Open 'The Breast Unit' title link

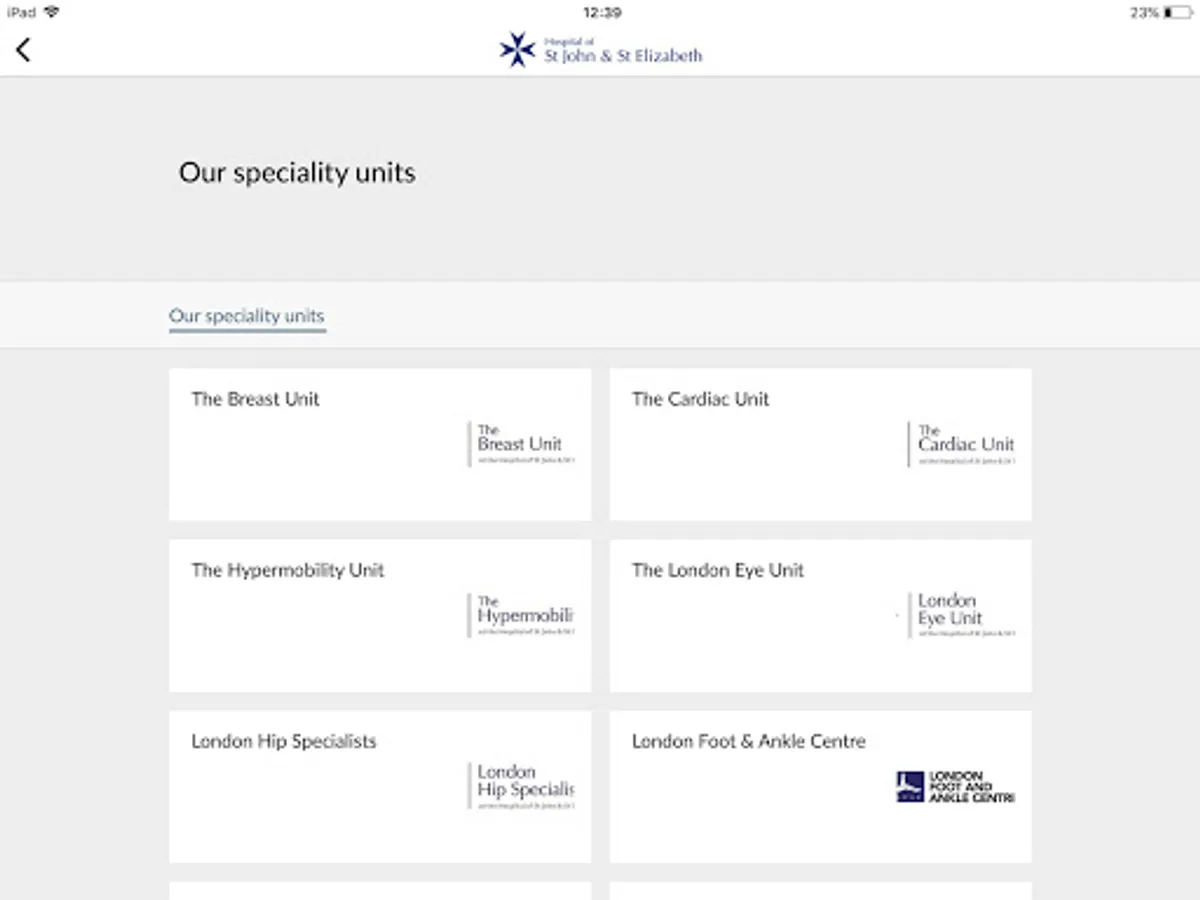point(255,399)
